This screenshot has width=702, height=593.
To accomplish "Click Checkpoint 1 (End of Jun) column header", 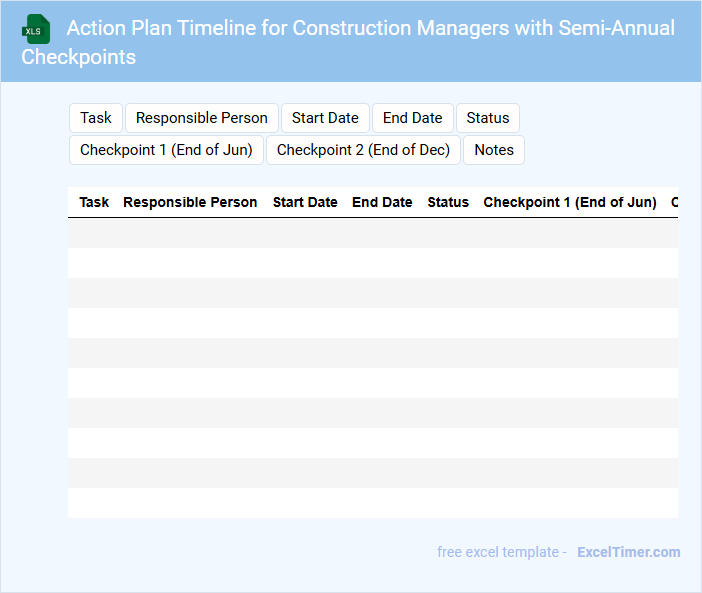I will pos(570,202).
